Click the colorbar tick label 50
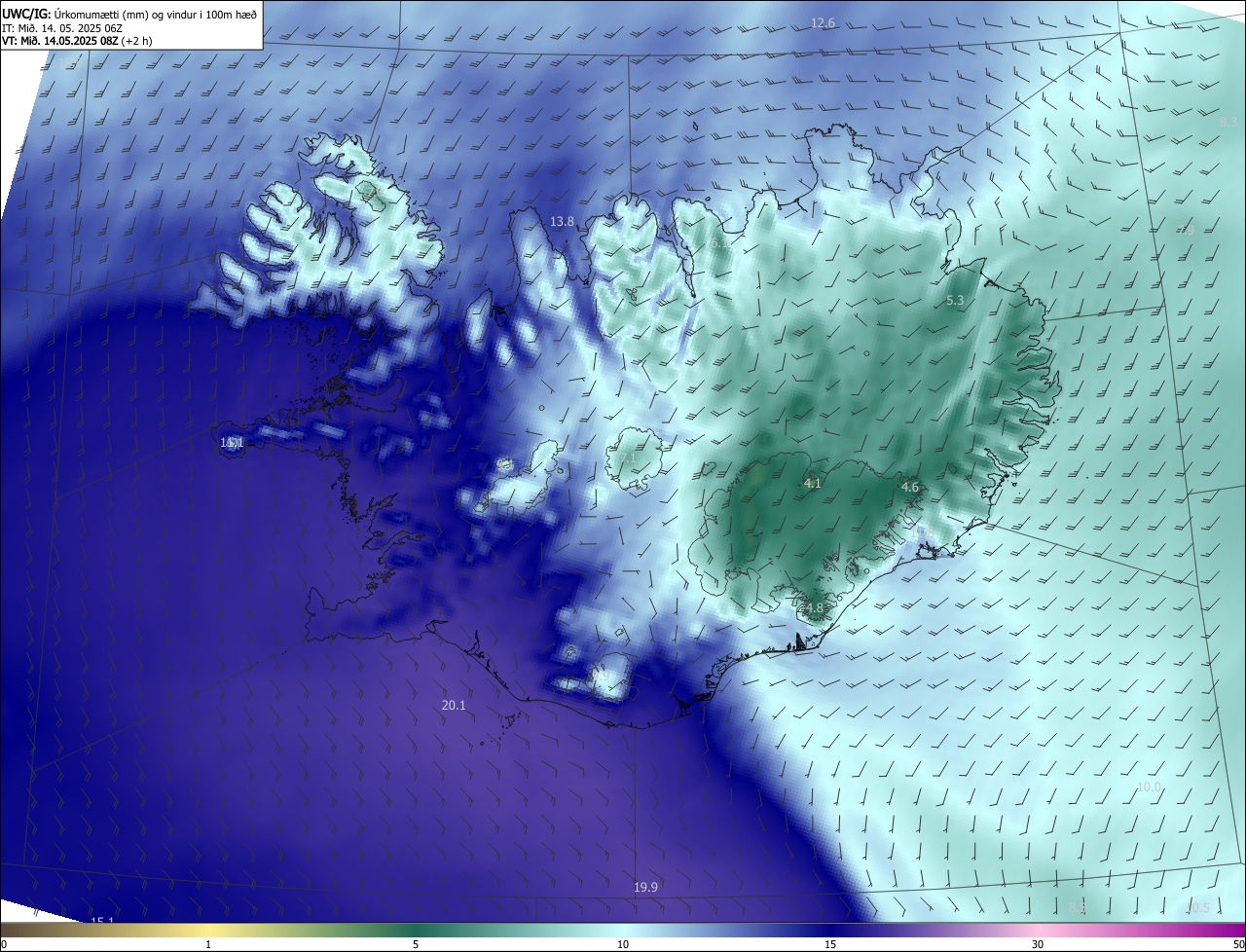Image resolution: width=1246 pixels, height=952 pixels. 1238,944
